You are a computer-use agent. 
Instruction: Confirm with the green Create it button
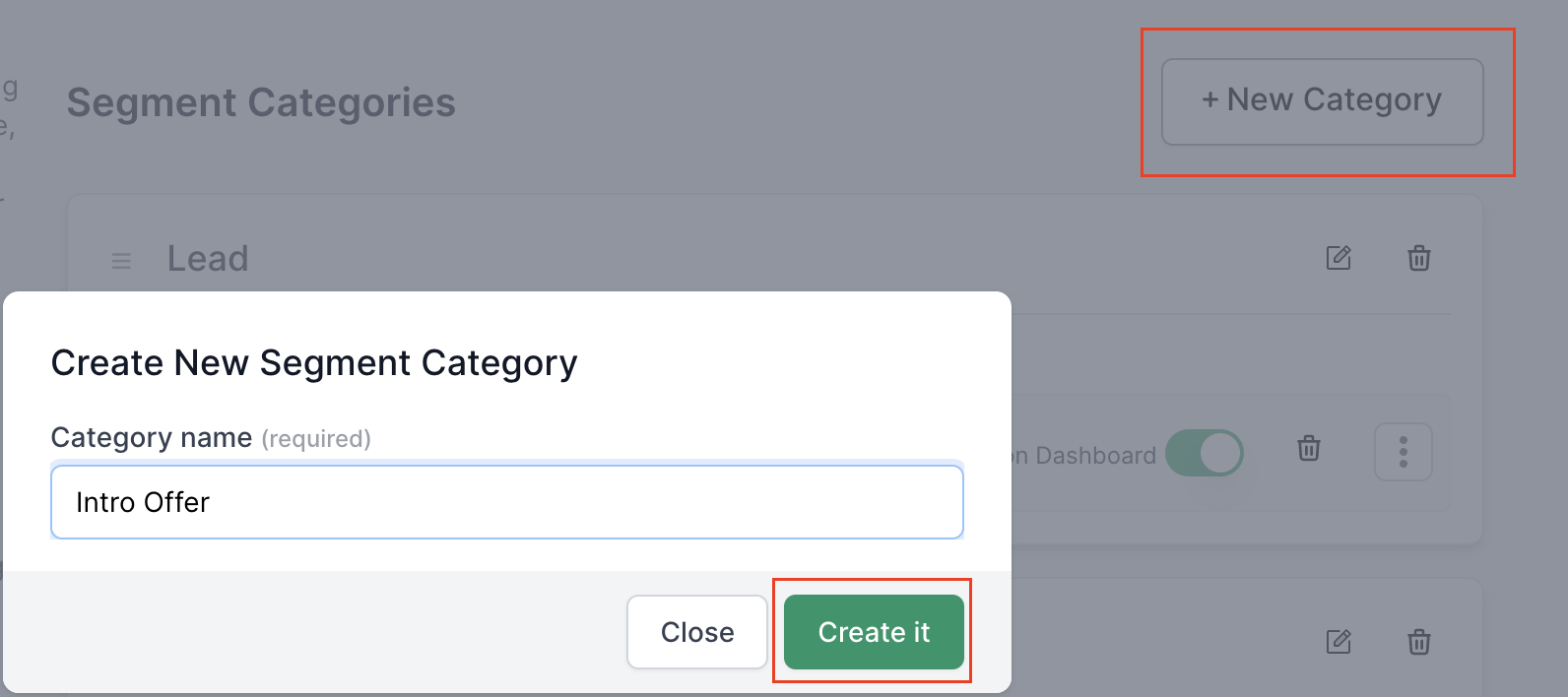coord(874,632)
